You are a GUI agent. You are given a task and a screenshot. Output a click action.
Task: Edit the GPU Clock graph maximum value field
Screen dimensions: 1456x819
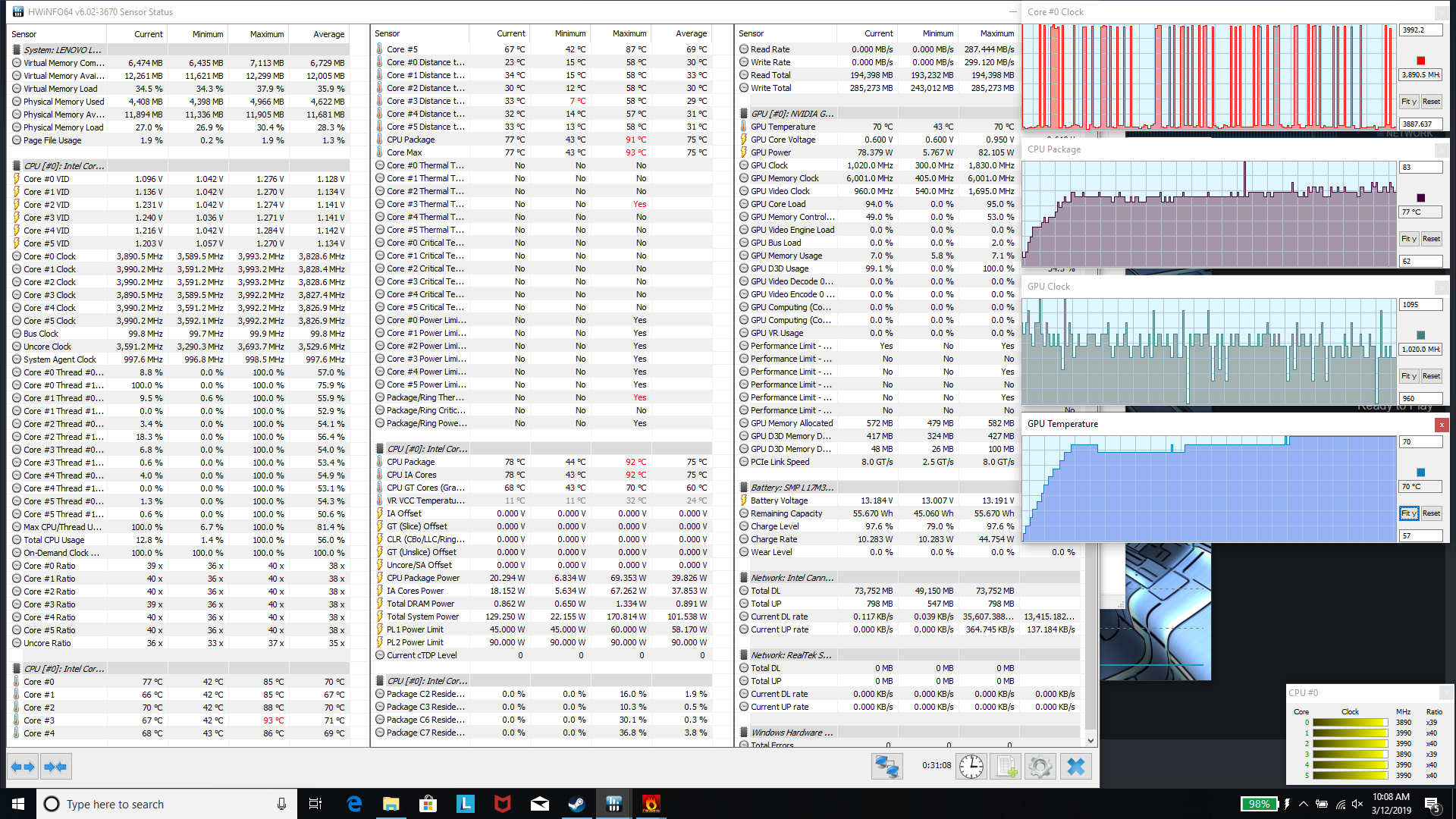click(x=1419, y=305)
